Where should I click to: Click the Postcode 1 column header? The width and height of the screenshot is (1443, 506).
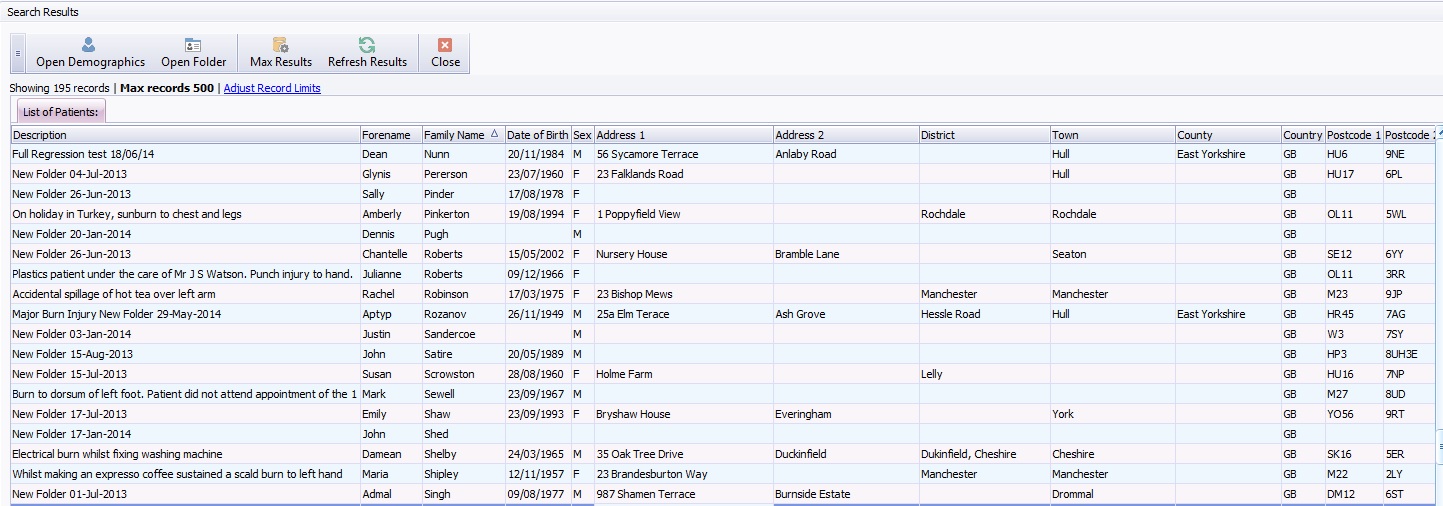pos(1352,135)
